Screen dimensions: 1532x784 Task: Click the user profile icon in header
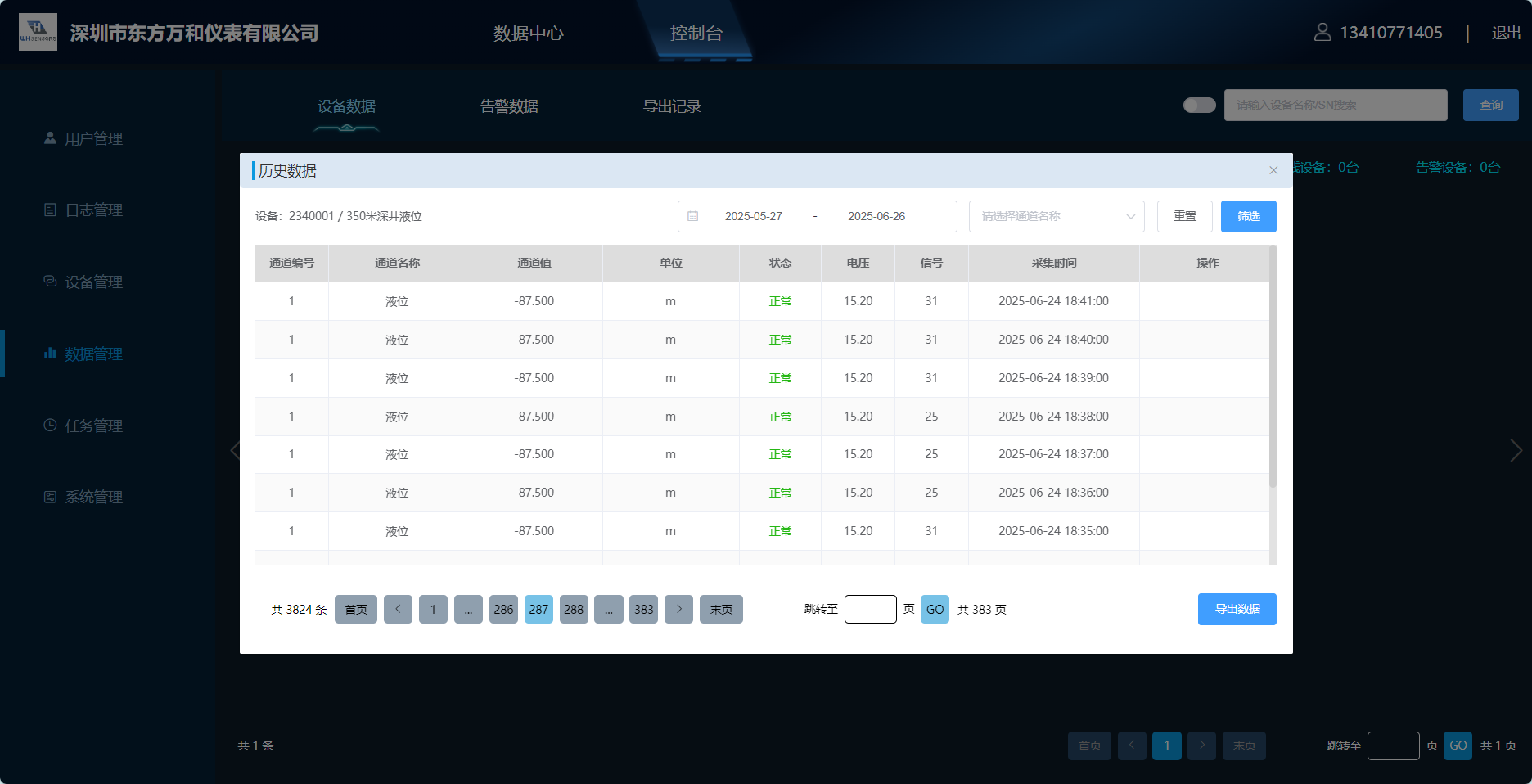[x=1322, y=32]
